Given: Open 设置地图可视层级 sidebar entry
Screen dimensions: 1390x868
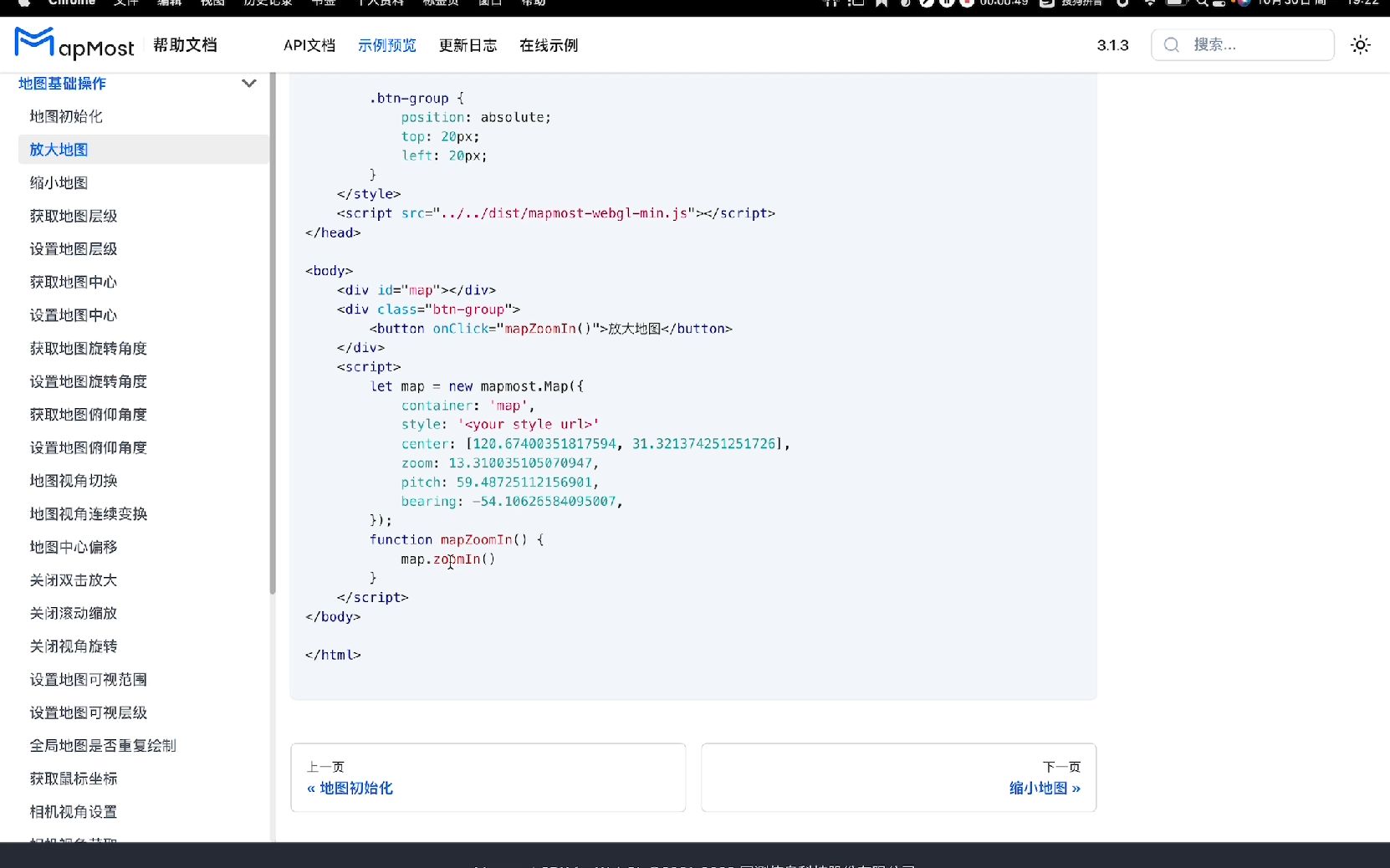Looking at the screenshot, I should (89, 712).
